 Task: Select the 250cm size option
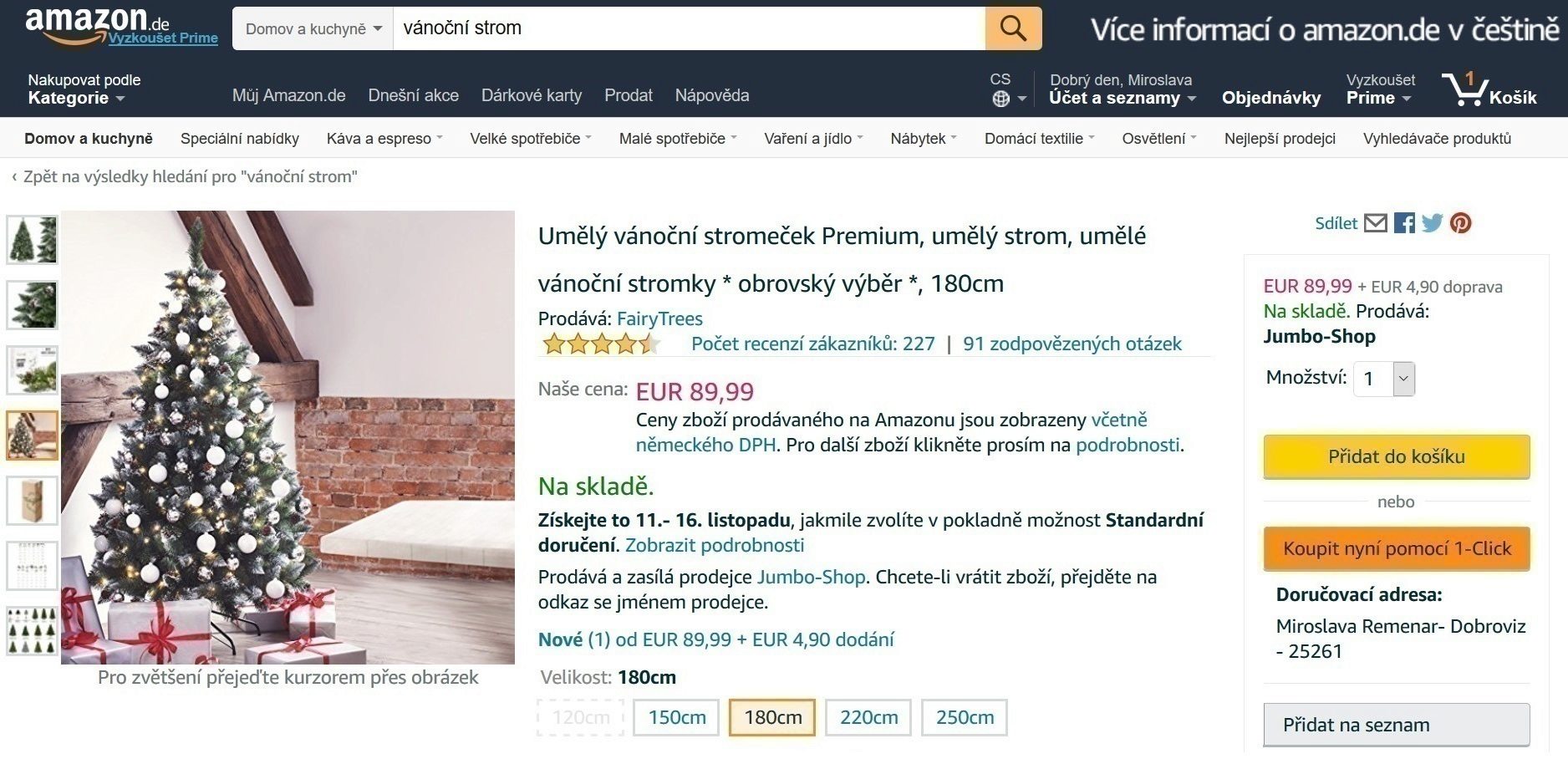964,717
